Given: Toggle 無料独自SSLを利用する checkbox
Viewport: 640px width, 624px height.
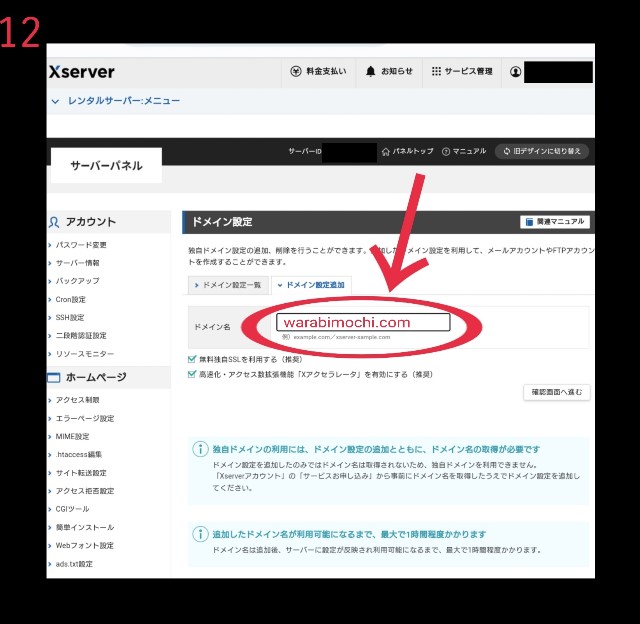Looking at the screenshot, I should [191, 359].
